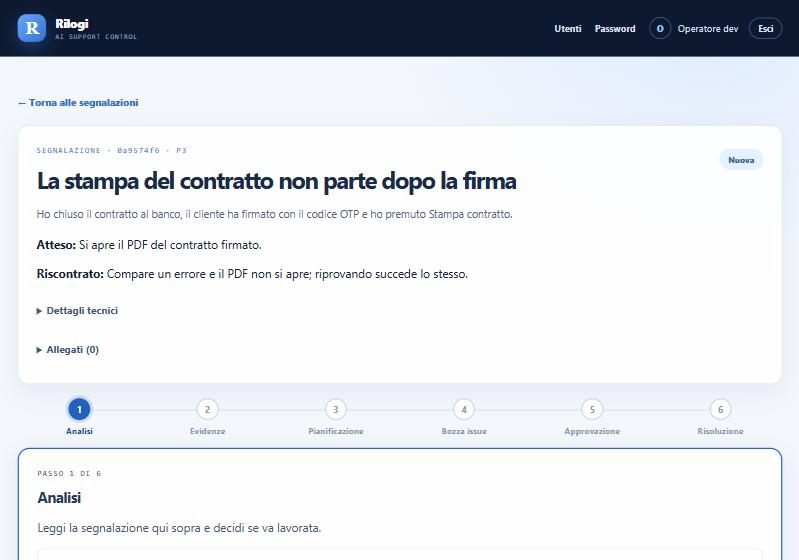Click the Operatore dev avatar circle
The height and width of the screenshot is (560, 799).
pos(660,29)
